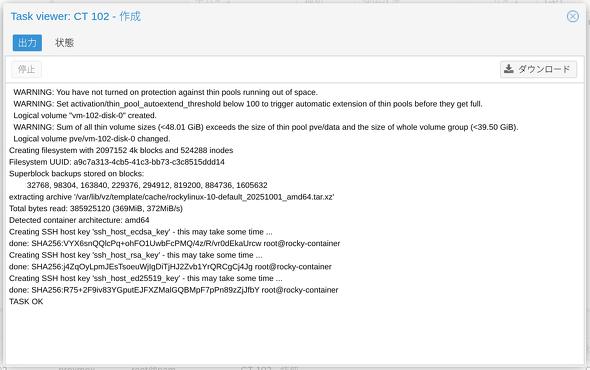Click the 'Sum of all thin volume sizes' warning
Screen dimensions: 590x370
point(266,127)
